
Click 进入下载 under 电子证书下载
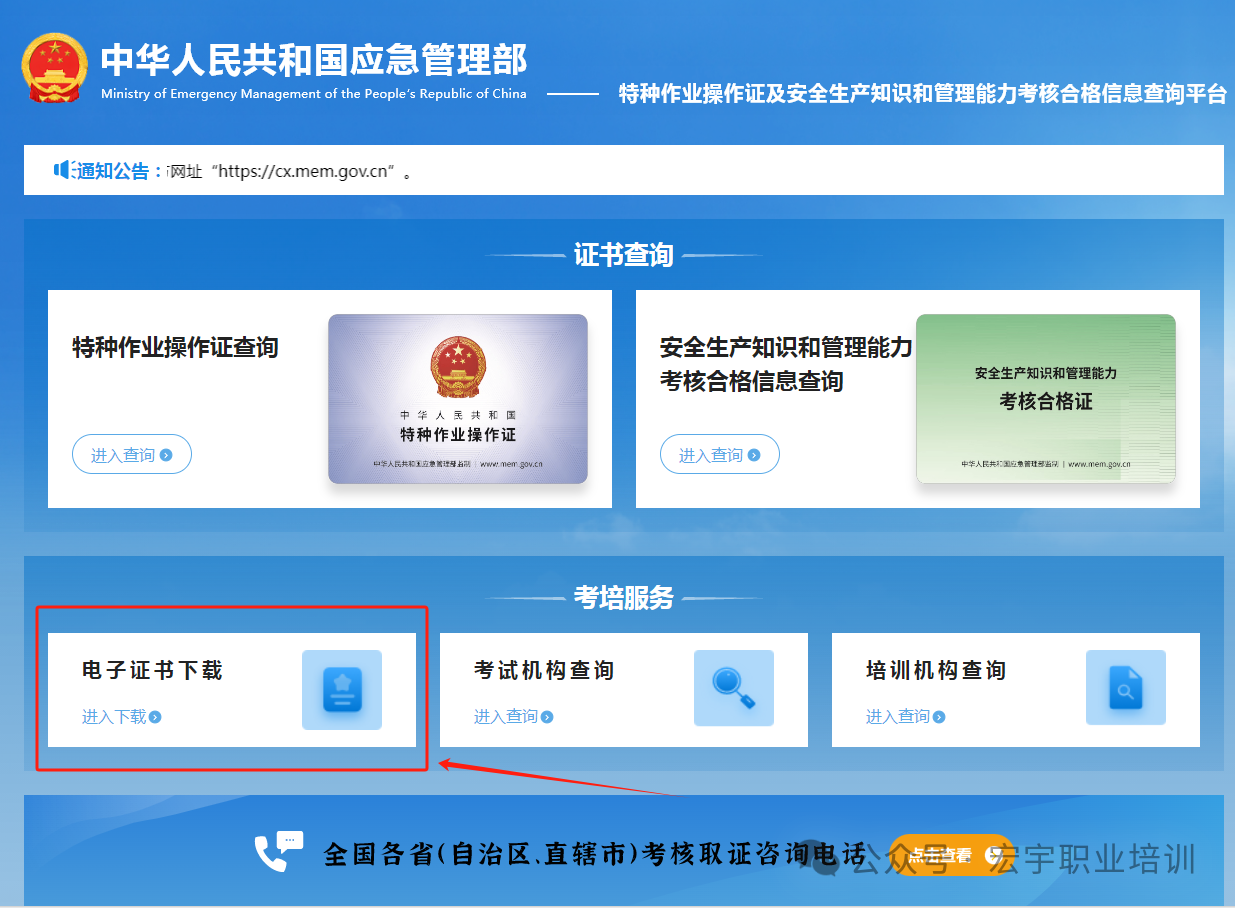coord(121,717)
